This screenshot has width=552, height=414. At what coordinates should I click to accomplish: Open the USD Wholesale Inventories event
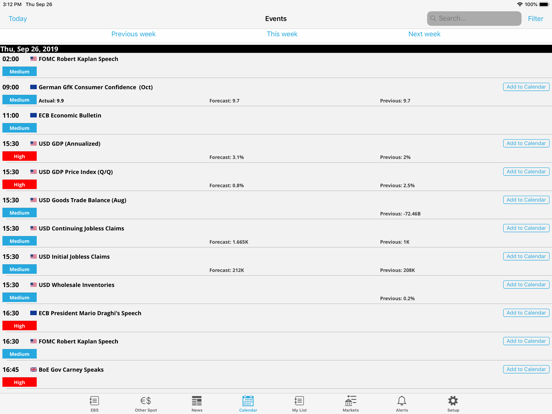[x=276, y=291]
